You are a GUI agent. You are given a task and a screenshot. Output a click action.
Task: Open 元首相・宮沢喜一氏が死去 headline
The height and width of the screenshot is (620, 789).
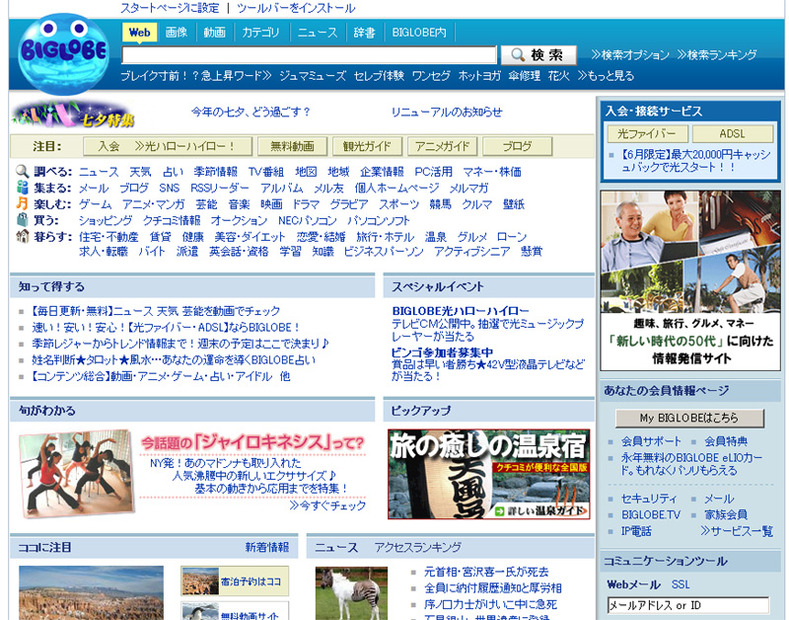486,572
